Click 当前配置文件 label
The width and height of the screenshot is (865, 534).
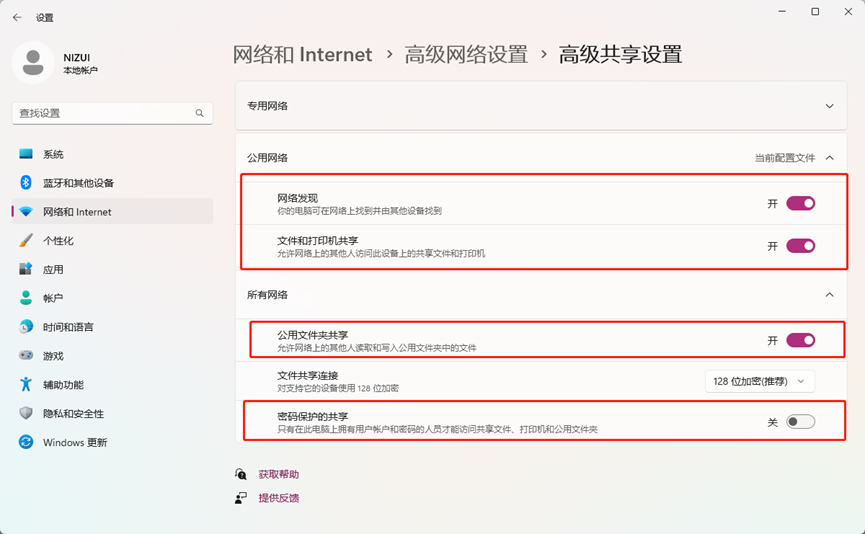pyautogui.click(x=784, y=158)
